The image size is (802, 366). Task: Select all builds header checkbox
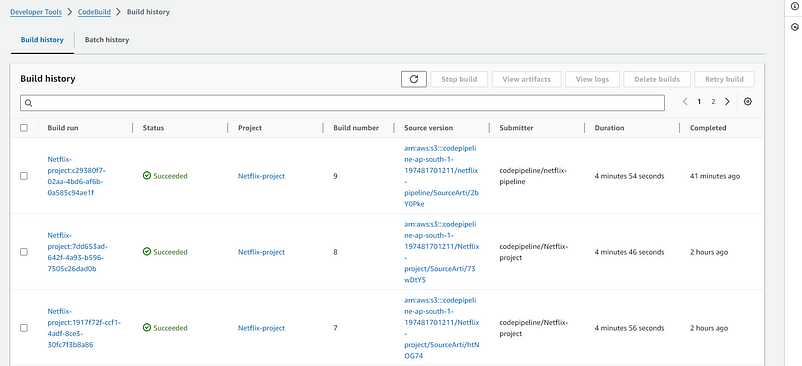[24, 128]
